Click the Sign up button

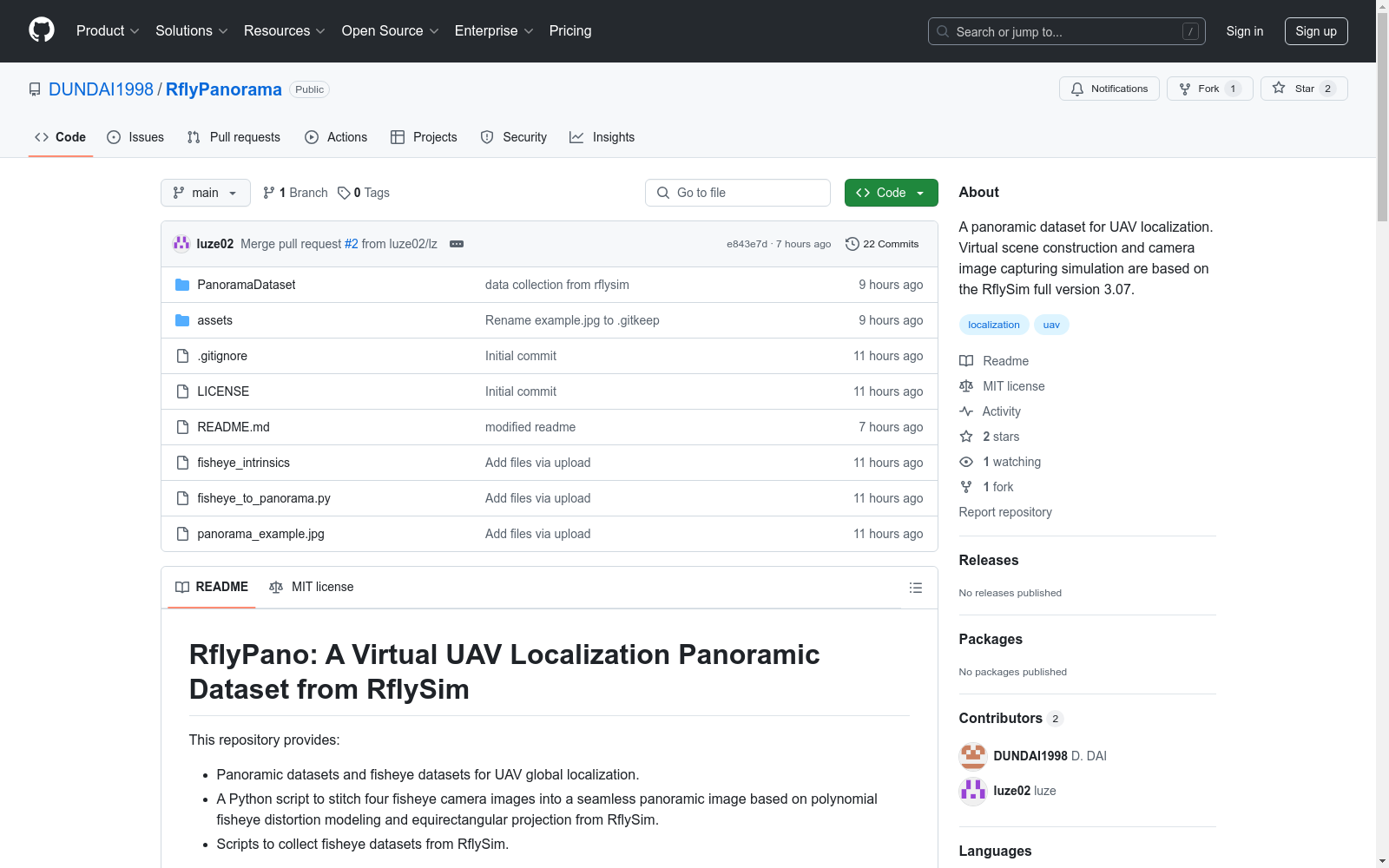[x=1316, y=31]
